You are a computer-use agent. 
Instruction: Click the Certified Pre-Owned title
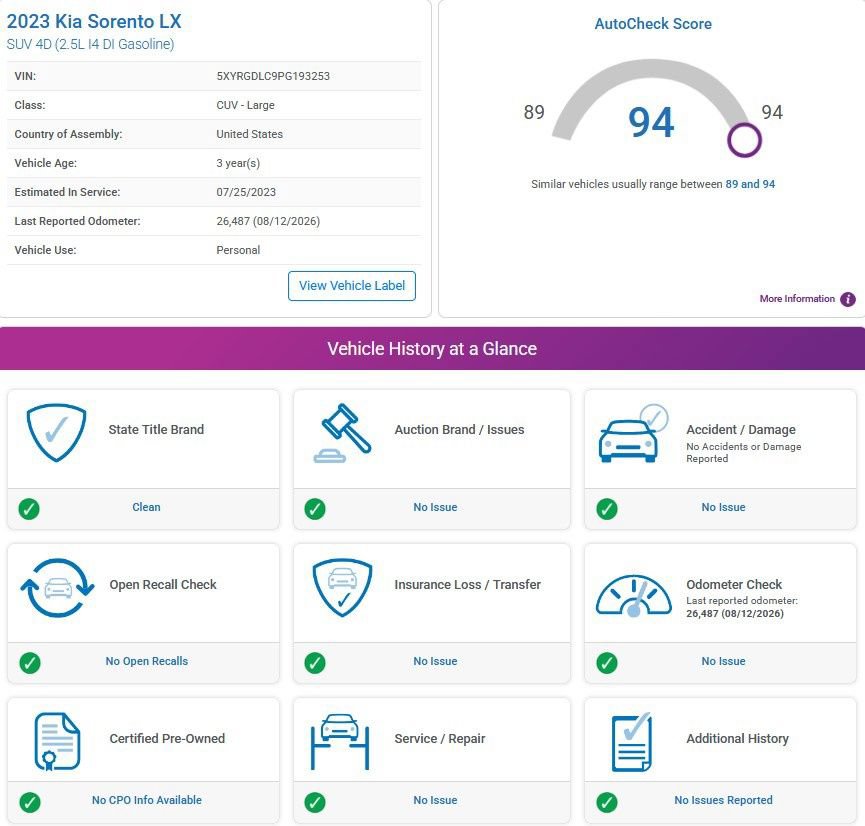pos(167,738)
